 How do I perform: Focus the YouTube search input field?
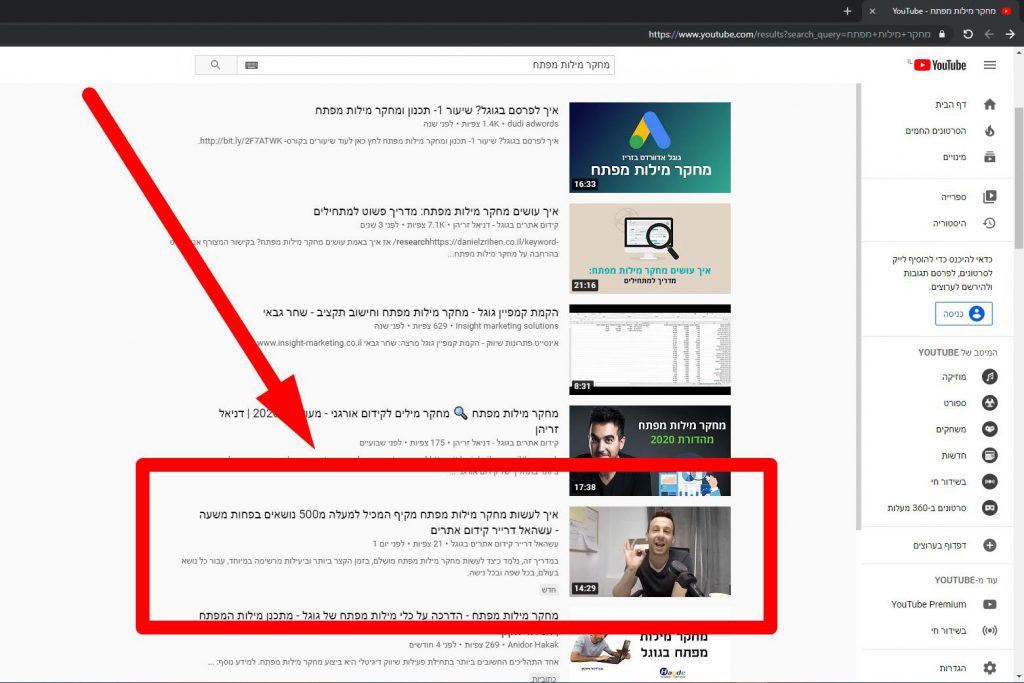click(425, 65)
